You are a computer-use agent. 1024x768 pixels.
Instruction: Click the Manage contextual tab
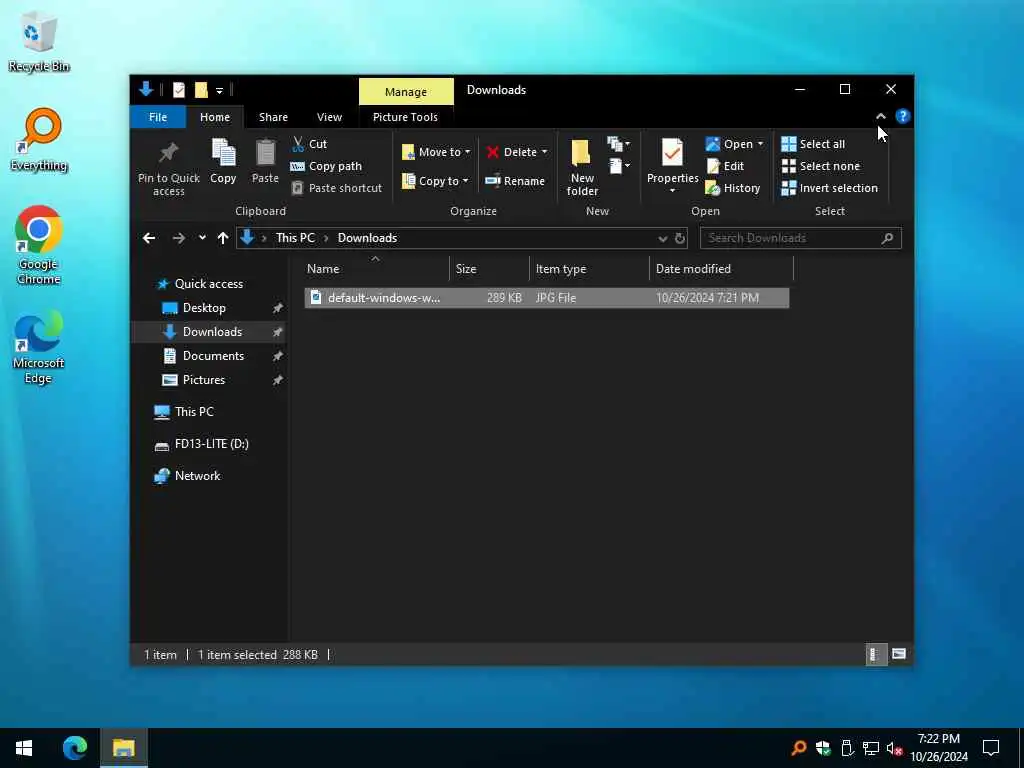(406, 91)
